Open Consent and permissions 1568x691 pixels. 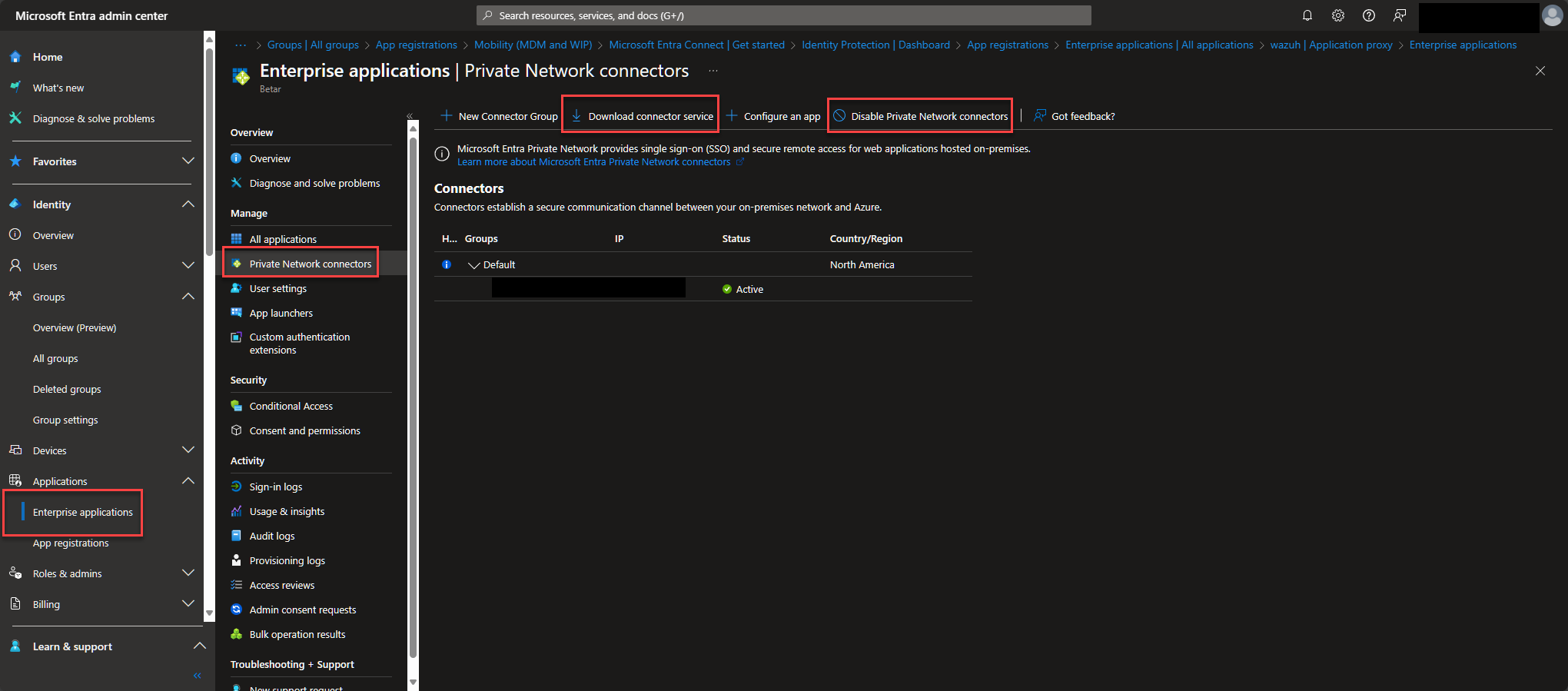(304, 430)
